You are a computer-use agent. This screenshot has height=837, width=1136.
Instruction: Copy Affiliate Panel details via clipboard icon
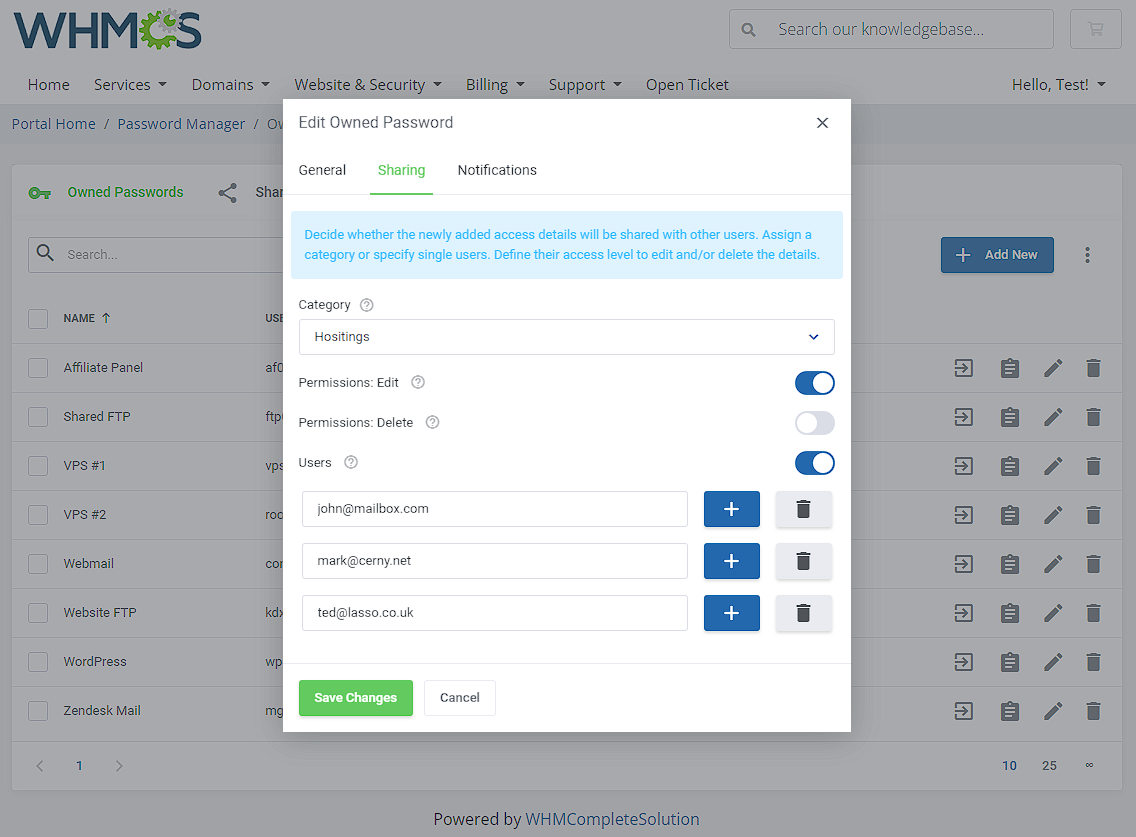coord(1009,368)
